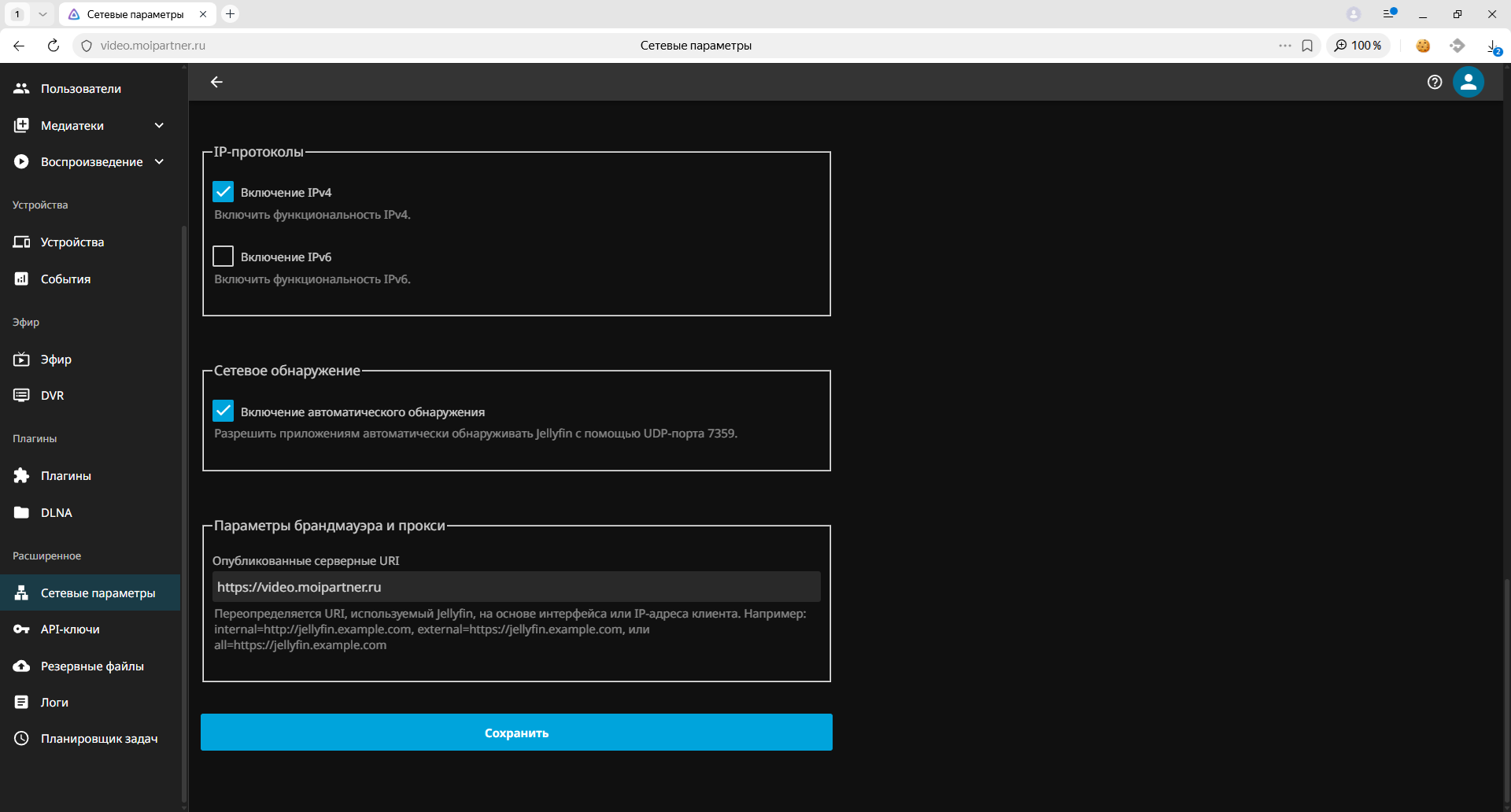Viewport: 1511px width, 812px height.
Task: Open the browser downloads icon
Action: coord(1492,46)
